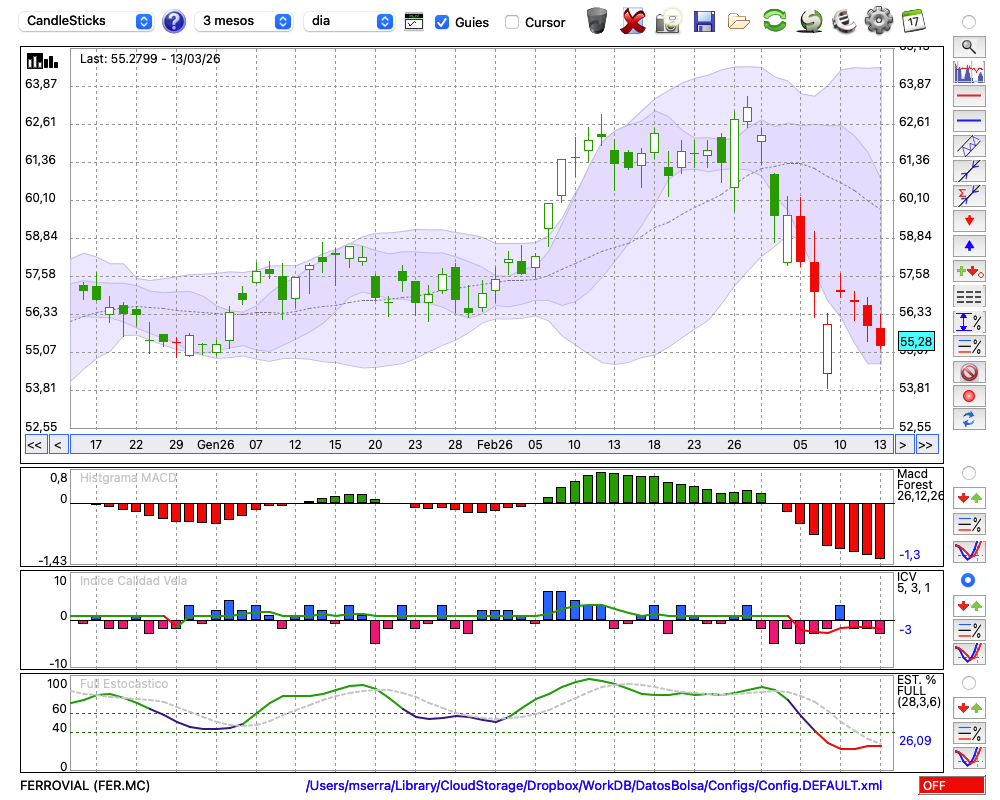Step back with < button

[57, 445]
